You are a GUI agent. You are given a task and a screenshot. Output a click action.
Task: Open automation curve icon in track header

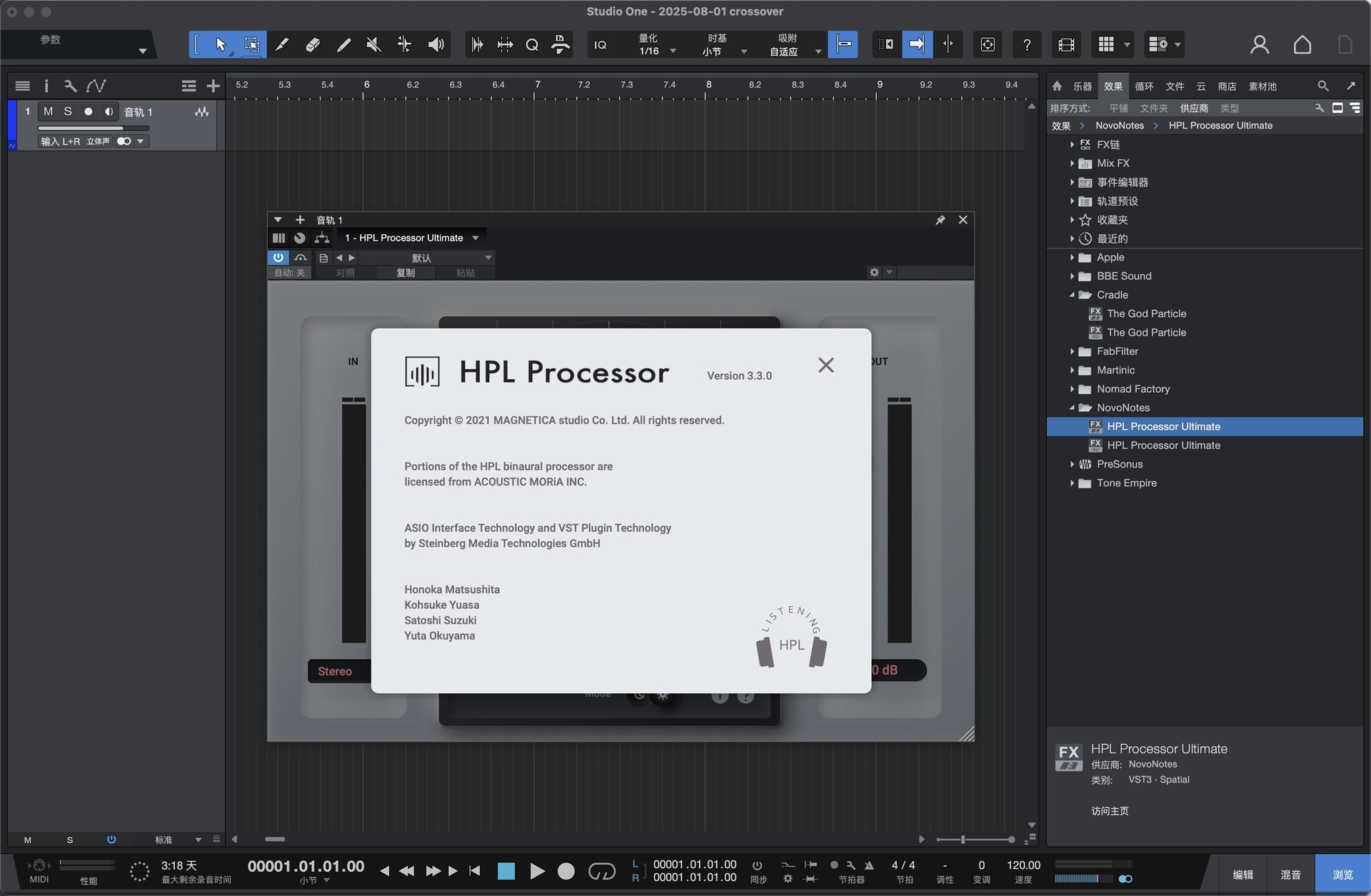[96, 86]
